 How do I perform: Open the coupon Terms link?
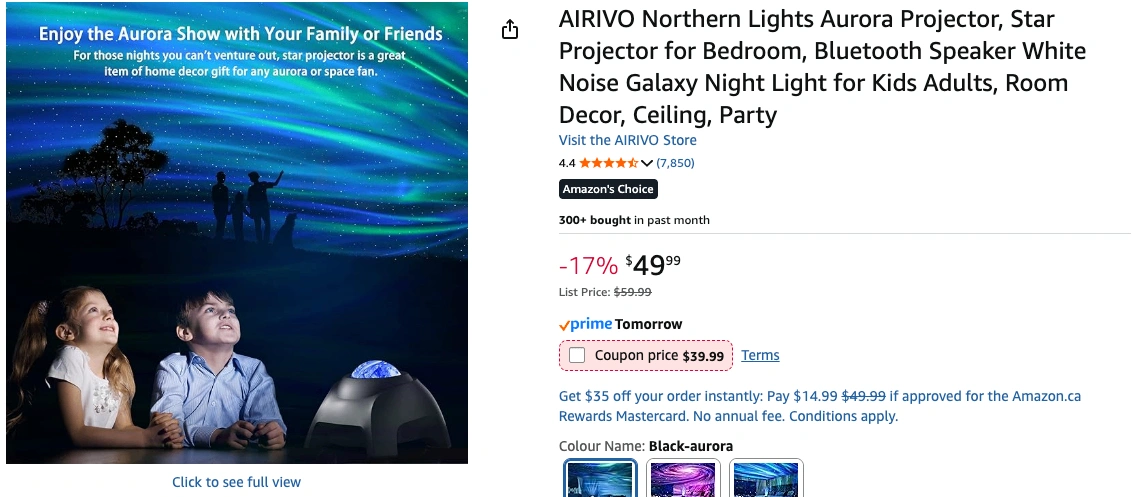(x=760, y=355)
